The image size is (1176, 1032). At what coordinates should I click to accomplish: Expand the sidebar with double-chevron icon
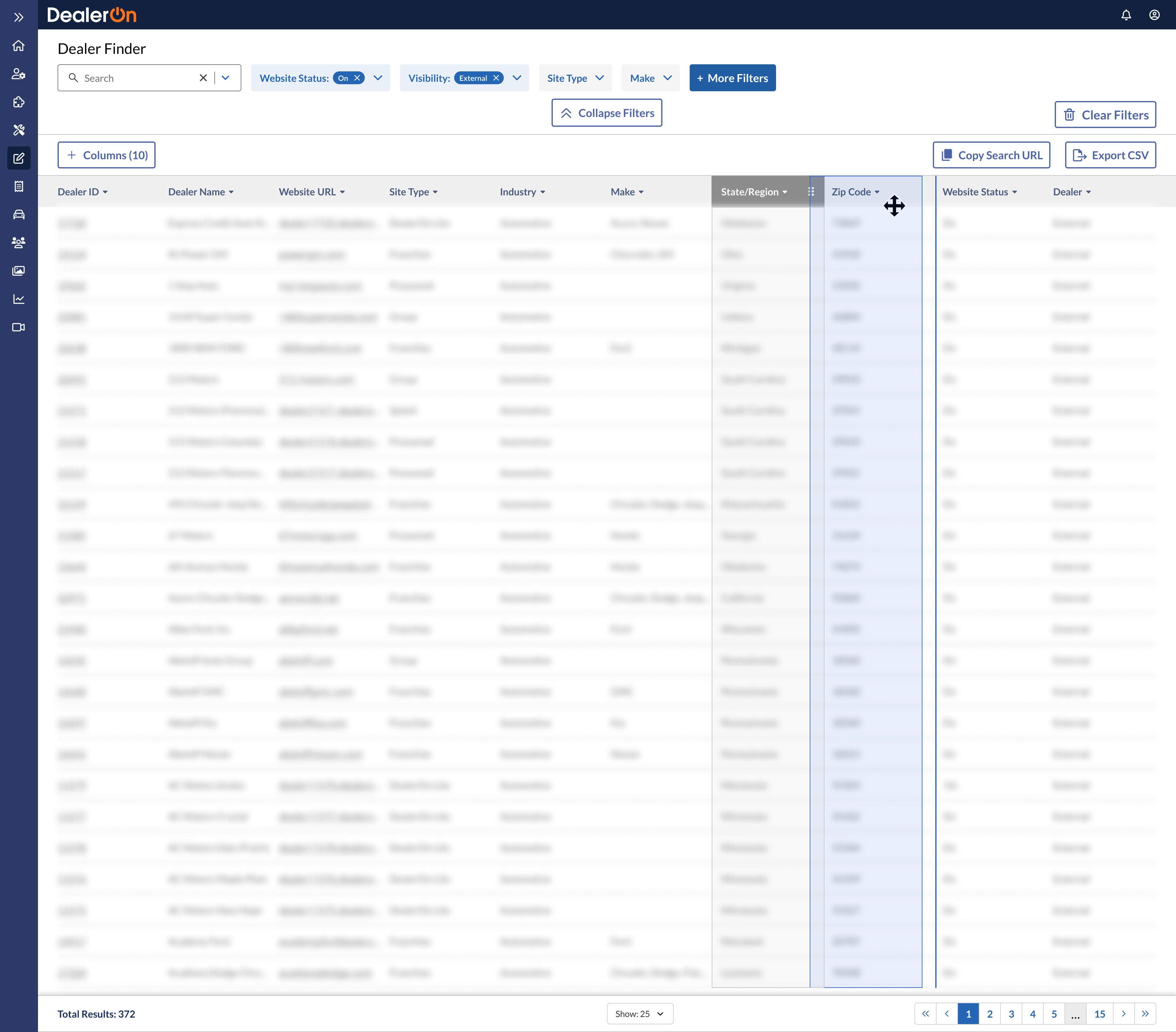click(x=18, y=17)
